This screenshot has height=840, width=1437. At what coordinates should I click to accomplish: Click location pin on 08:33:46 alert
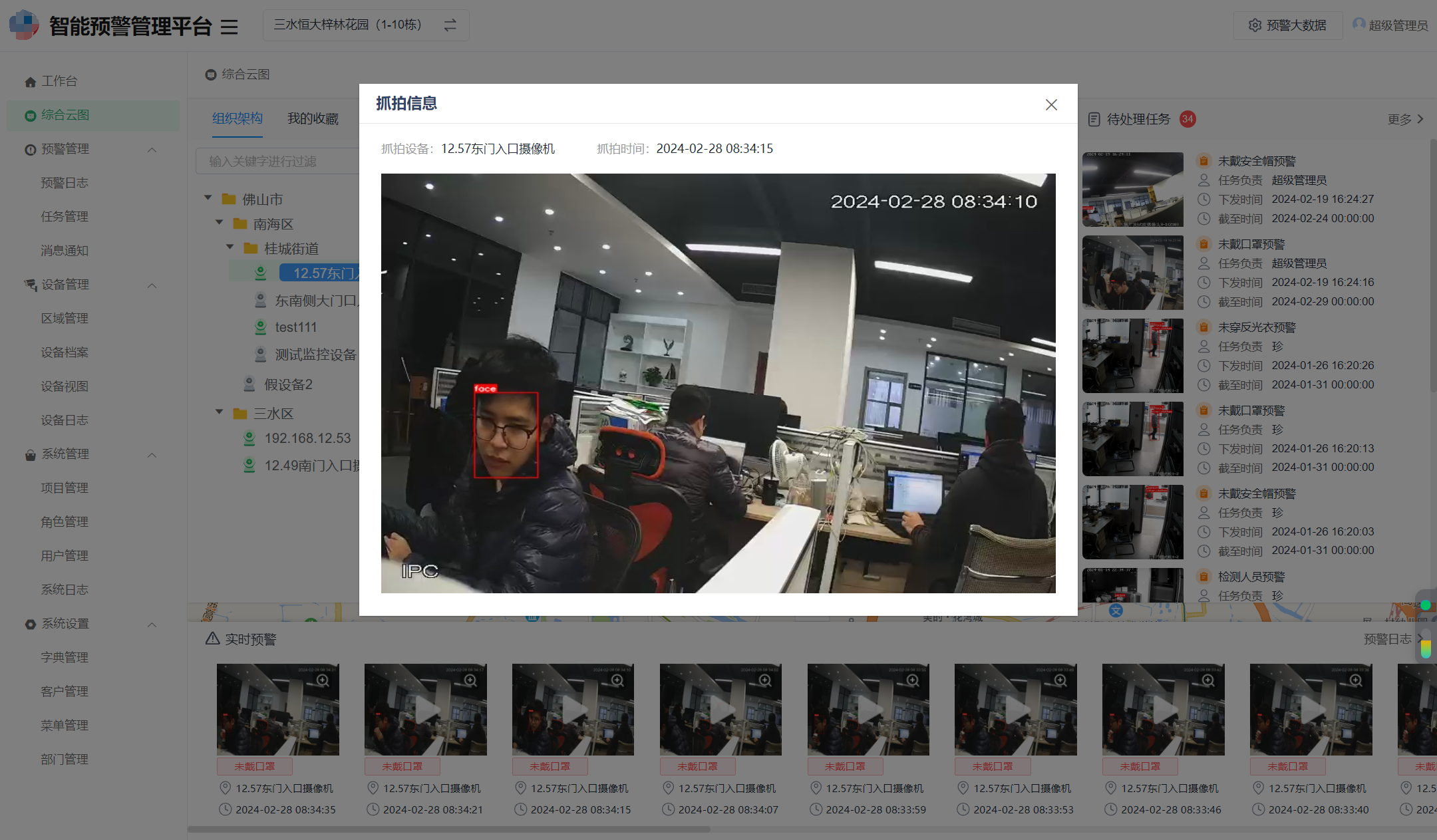(1110, 788)
